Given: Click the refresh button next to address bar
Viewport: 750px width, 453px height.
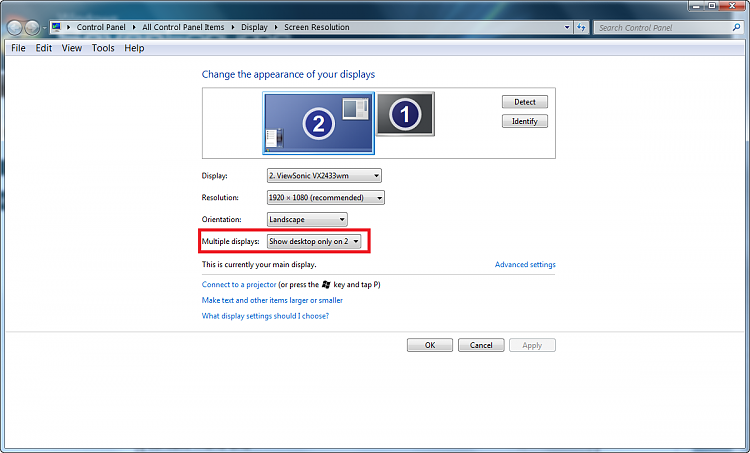Looking at the screenshot, I should click(581, 27).
